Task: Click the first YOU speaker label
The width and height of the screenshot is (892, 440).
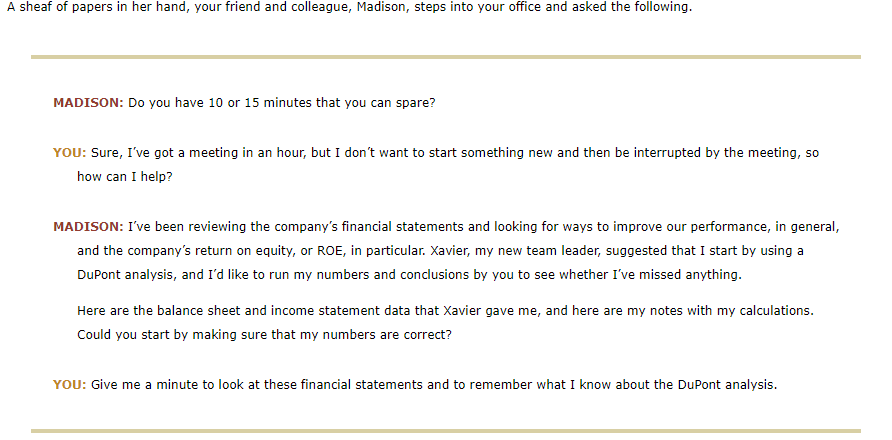Action: coord(69,153)
